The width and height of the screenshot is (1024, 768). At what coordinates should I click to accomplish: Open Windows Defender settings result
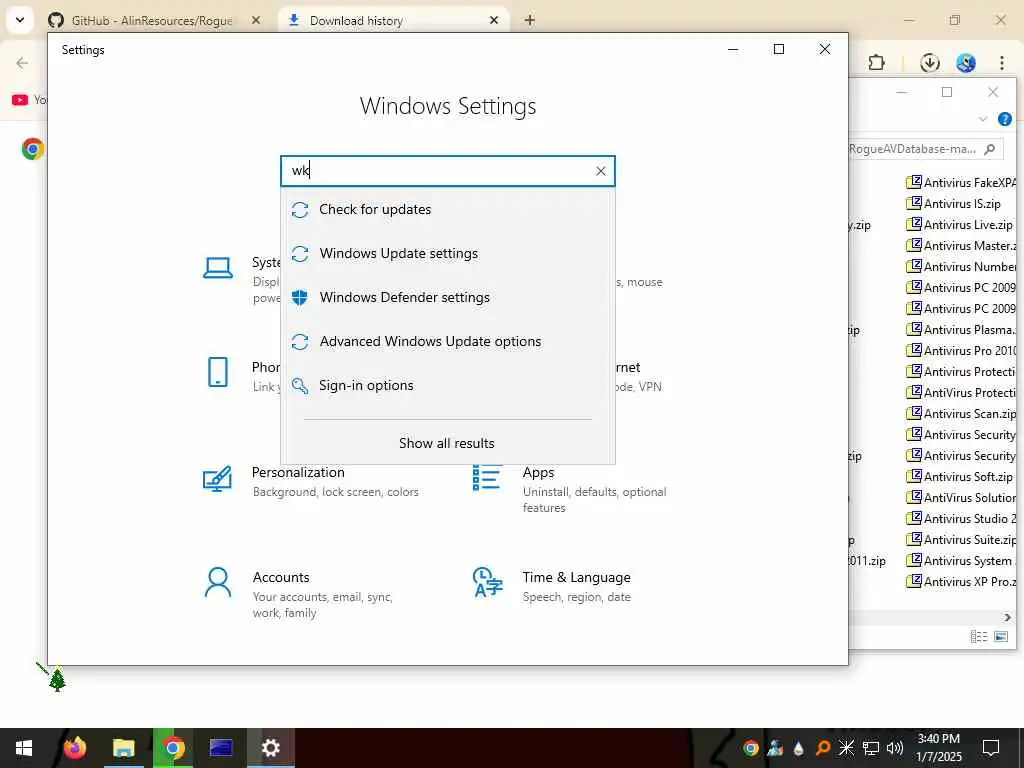[447, 297]
